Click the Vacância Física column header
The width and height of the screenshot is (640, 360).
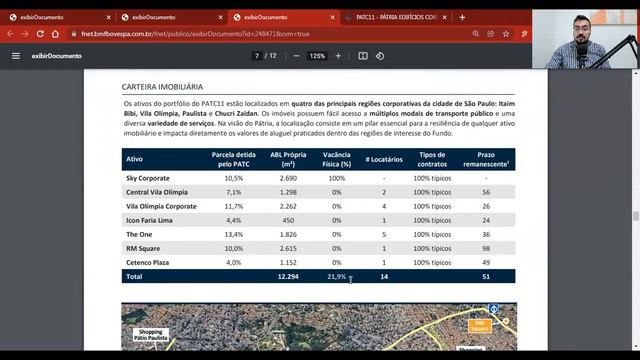pos(337,159)
